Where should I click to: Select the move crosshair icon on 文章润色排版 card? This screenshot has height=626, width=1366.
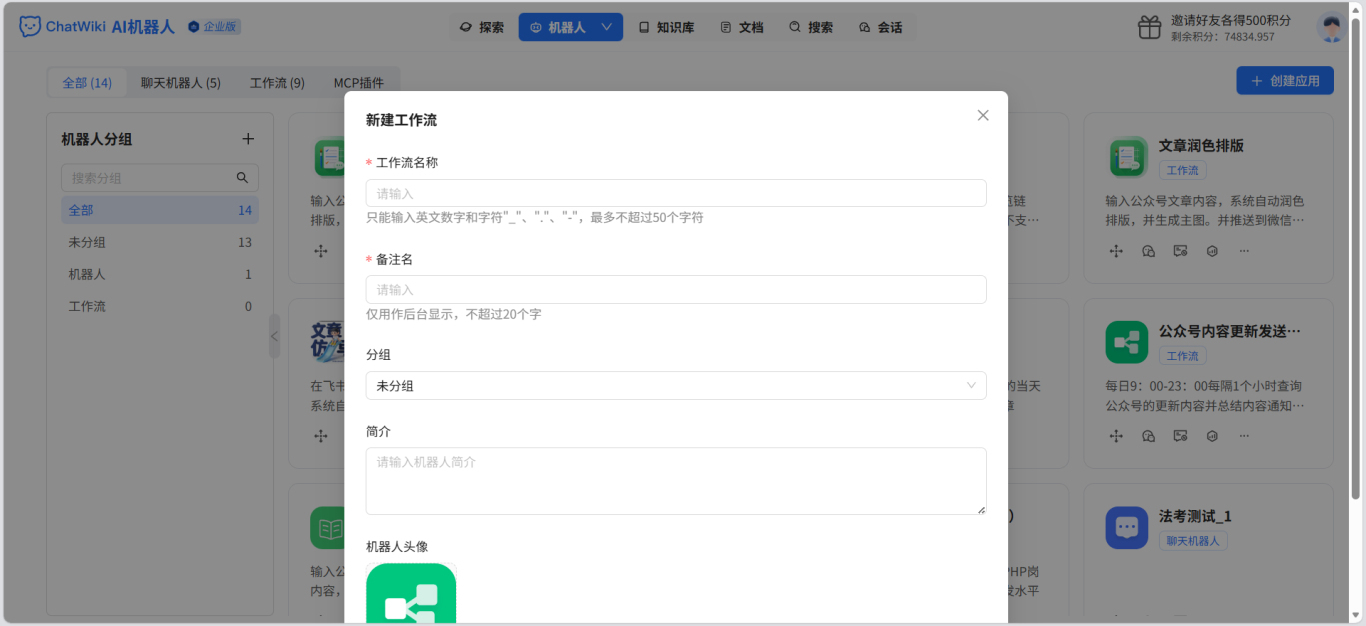point(1116,251)
